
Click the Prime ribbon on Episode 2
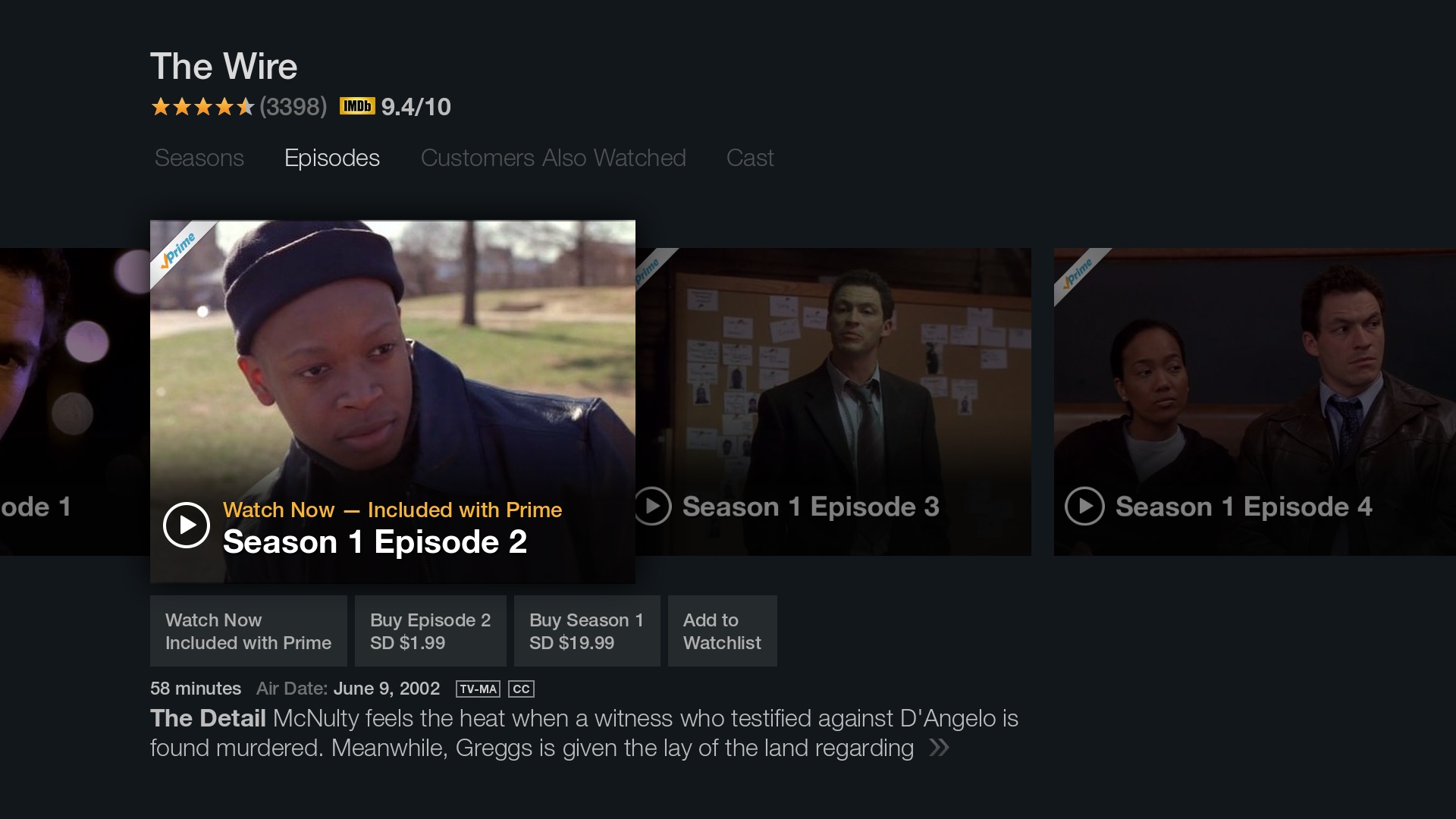(x=178, y=250)
